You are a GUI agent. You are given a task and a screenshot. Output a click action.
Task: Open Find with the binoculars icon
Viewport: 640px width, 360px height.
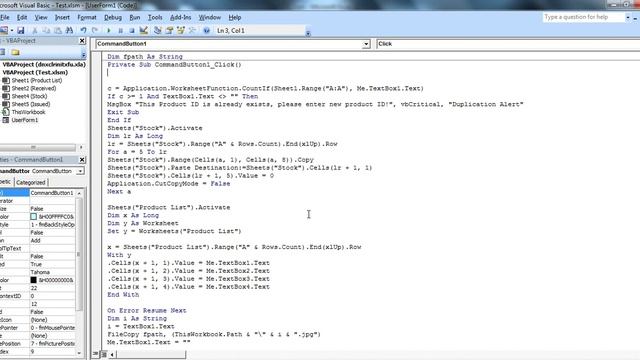tap(69, 30)
